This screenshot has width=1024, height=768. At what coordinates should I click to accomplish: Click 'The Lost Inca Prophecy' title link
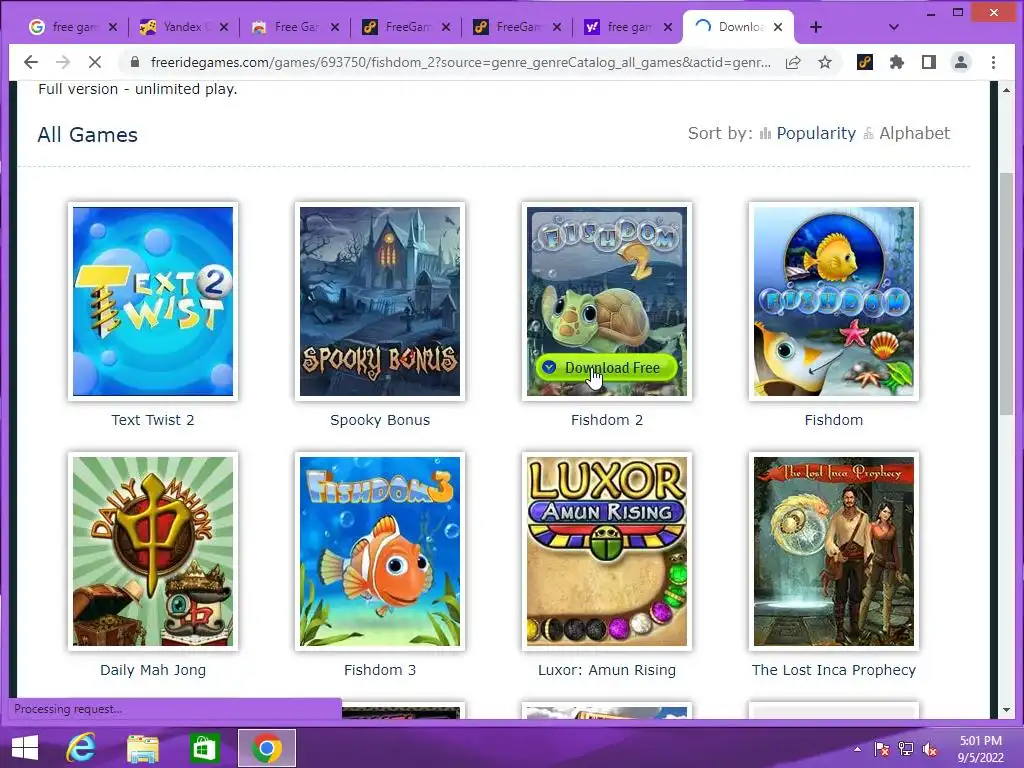tap(834, 670)
